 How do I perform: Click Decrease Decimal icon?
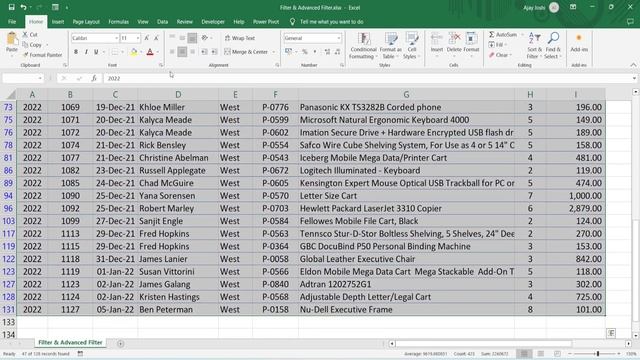point(338,52)
